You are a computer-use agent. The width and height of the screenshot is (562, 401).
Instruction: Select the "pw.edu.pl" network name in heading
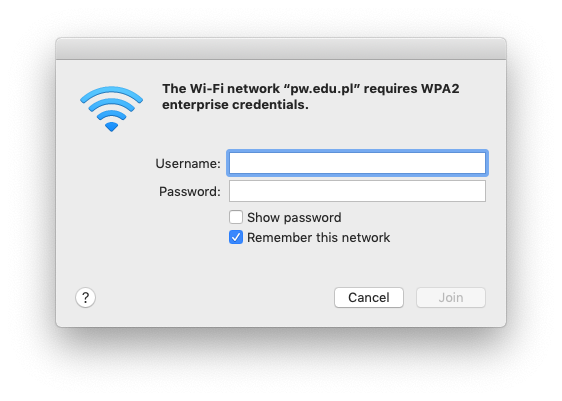point(322,89)
